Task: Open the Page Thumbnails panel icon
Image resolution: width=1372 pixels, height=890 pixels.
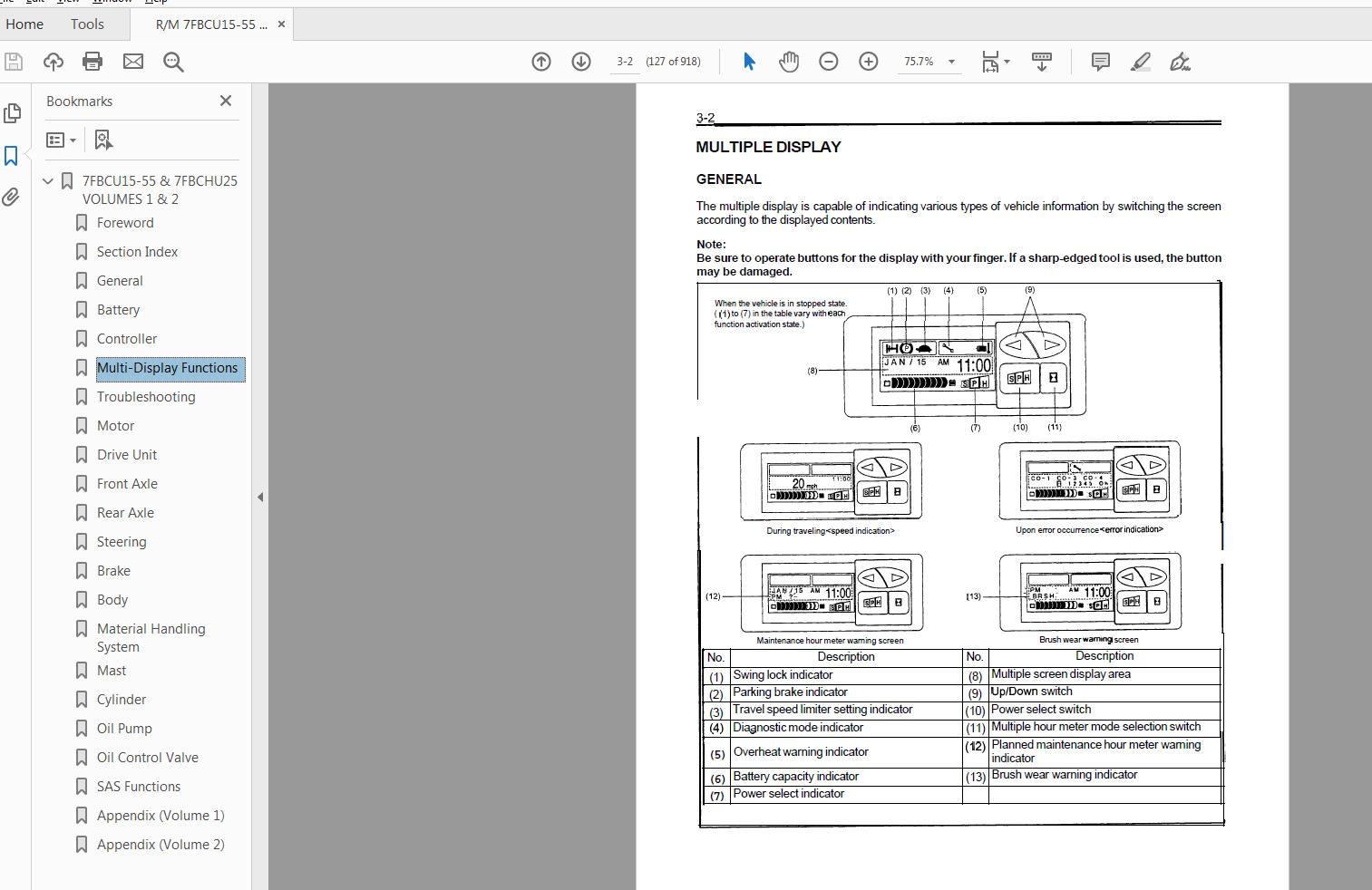Action: [12, 113]
